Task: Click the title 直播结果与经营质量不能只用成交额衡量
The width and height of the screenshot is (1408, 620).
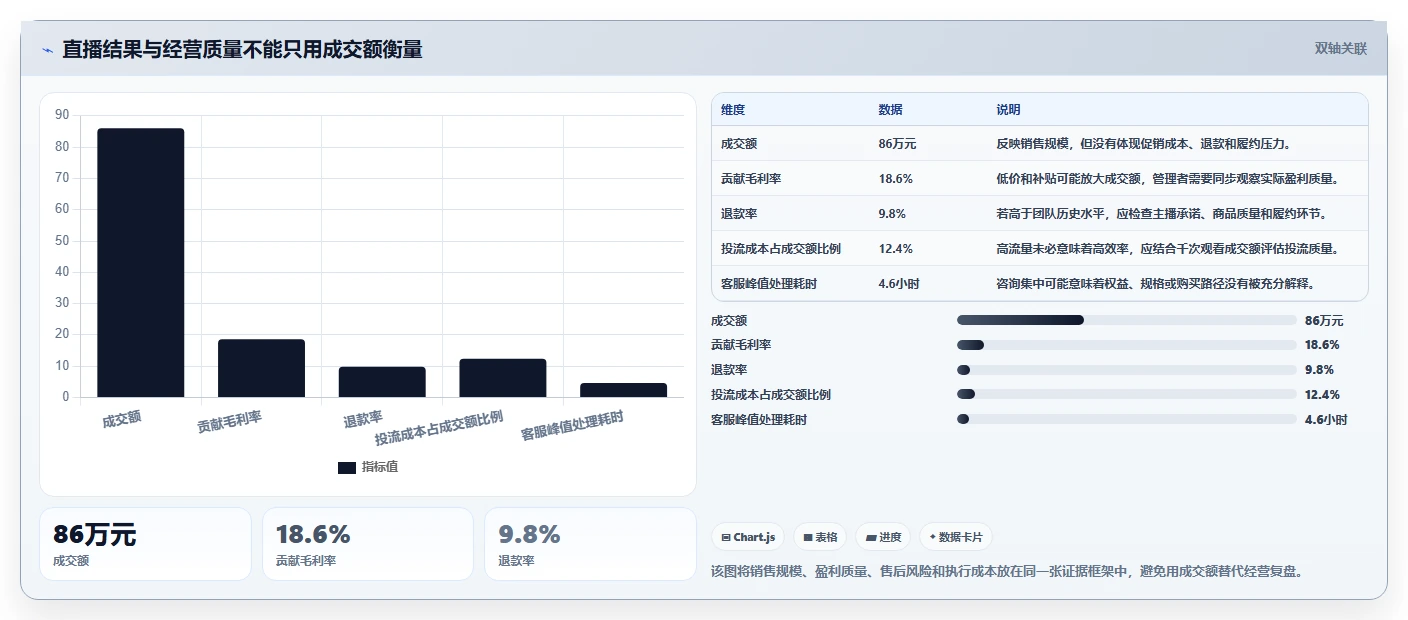Action: point(242,49)
